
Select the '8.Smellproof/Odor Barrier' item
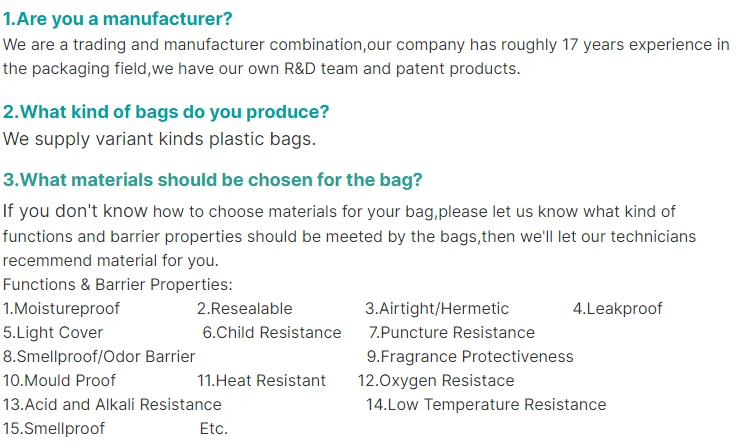[99, 356]
